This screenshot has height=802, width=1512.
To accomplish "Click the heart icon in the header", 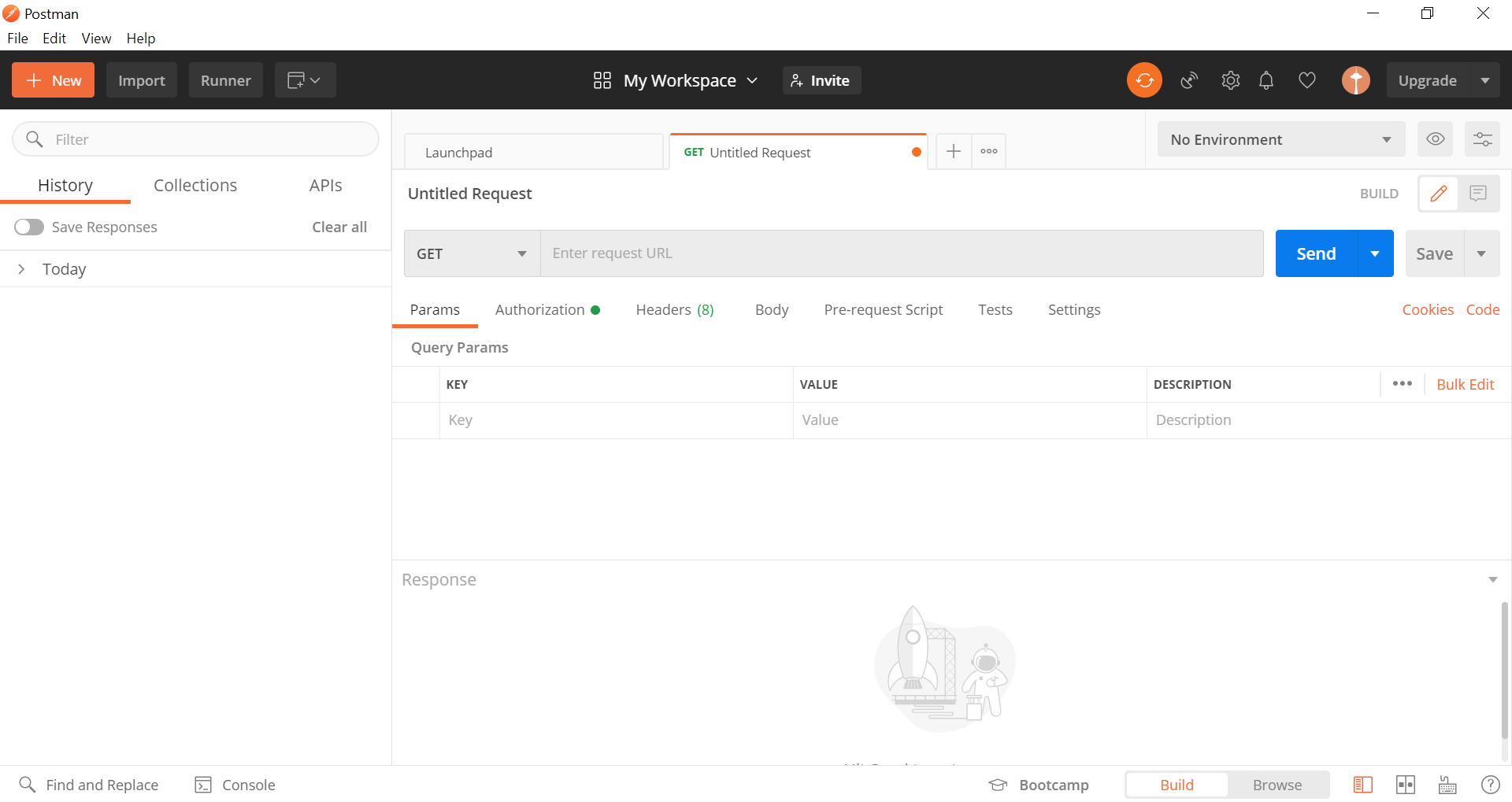I will [1306, 79].
